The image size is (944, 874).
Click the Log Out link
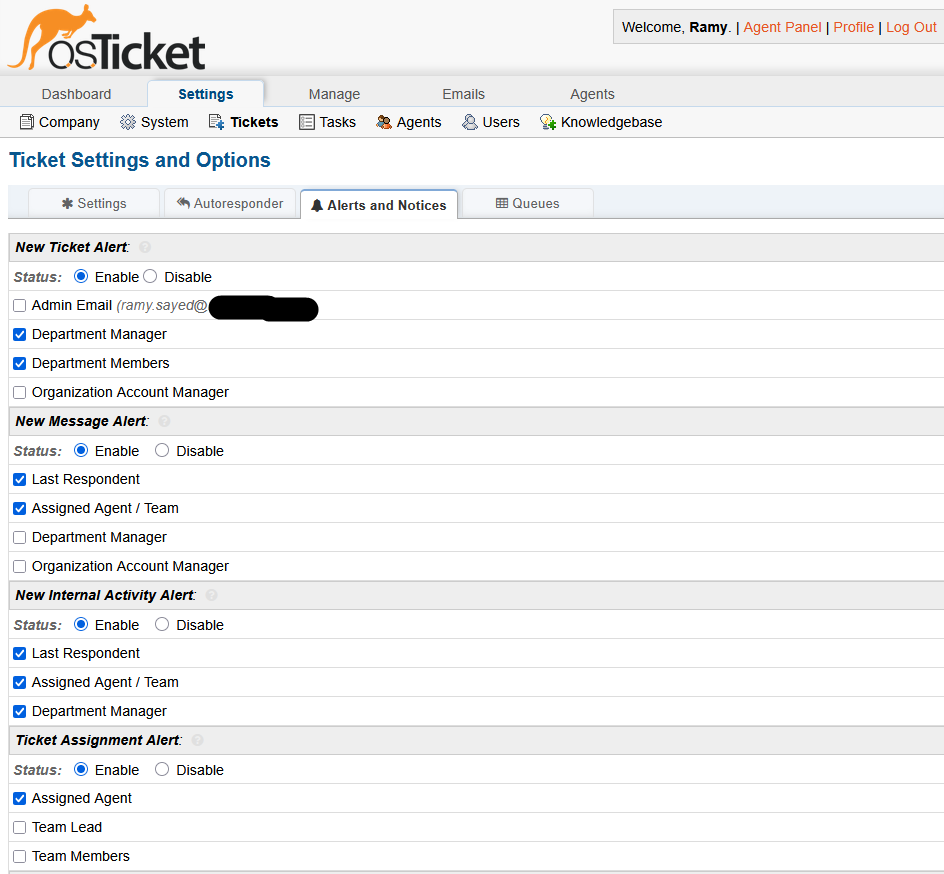(x=911, y=27)
